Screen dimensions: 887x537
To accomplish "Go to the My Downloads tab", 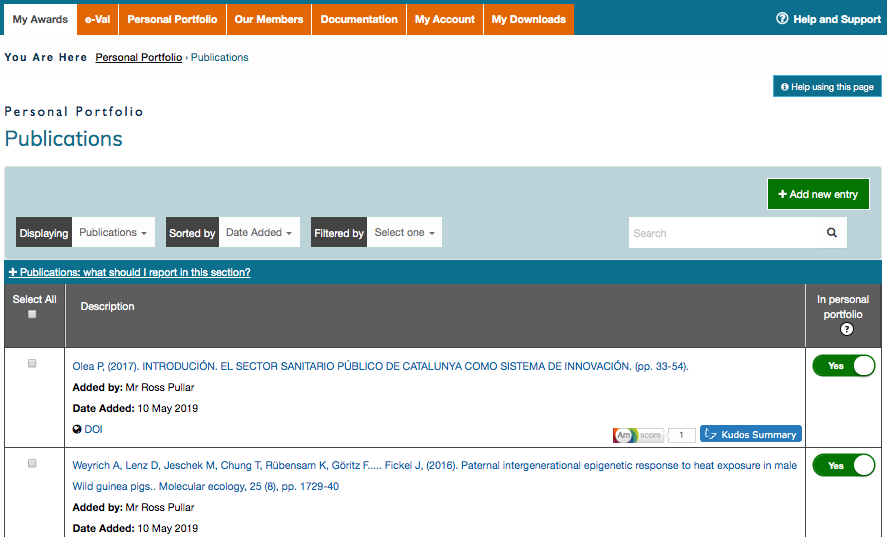I will click(x=528, y=19).
